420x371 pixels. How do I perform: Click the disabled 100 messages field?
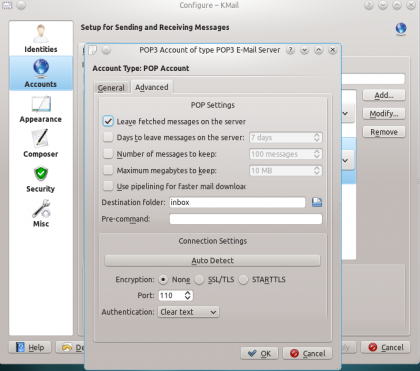pyautogui.click(x=281, y=154)
